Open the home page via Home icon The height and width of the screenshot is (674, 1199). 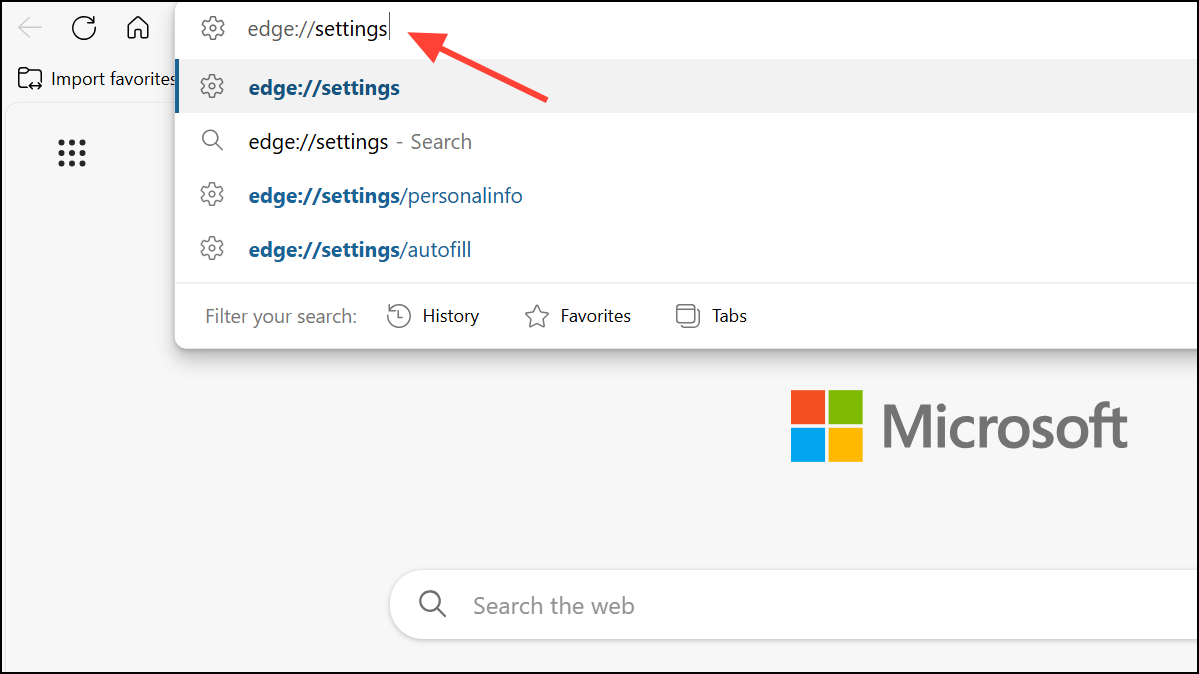[x=137, y=28]
